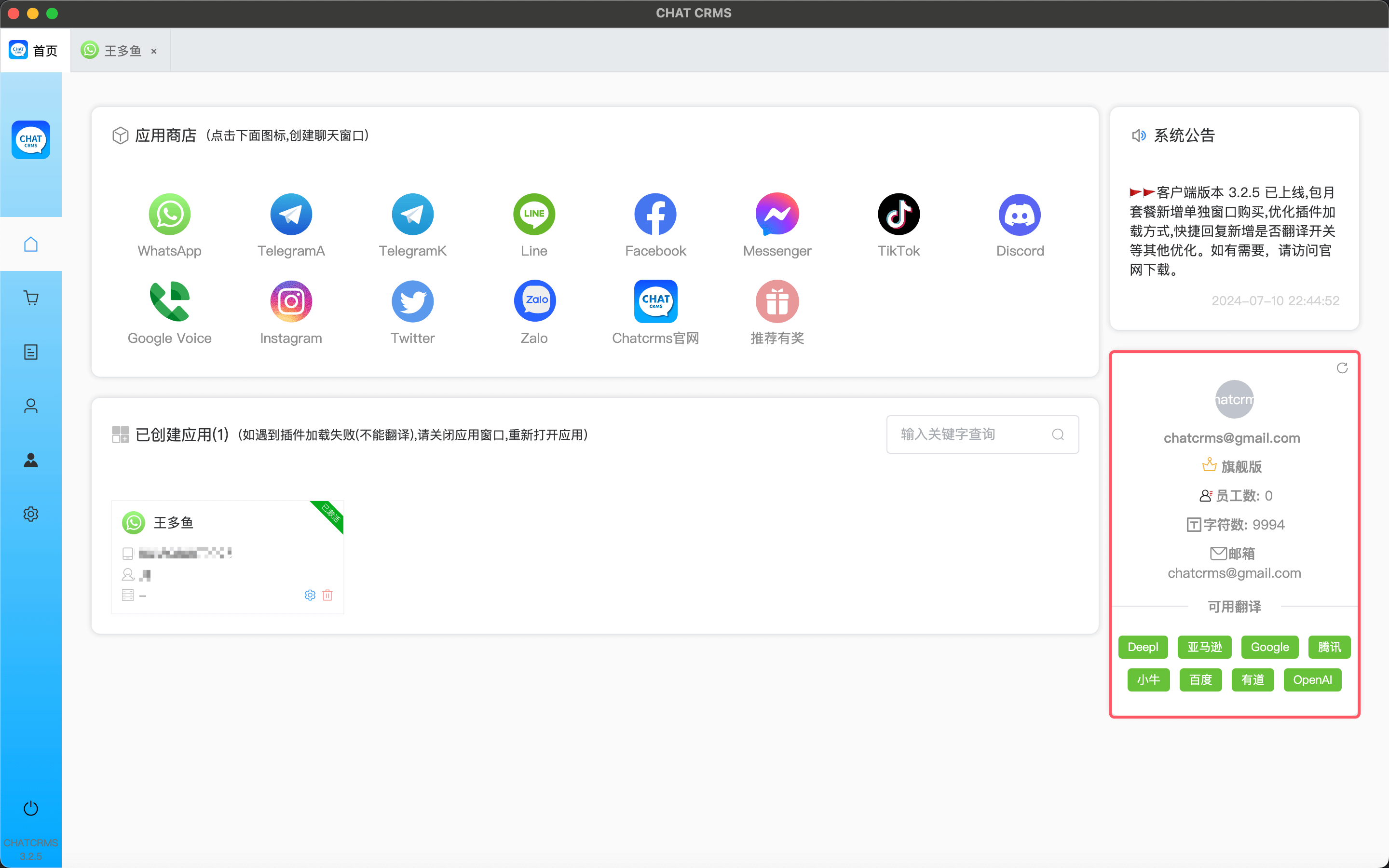This screenshot has height=868, width=1389.
Task: Click the power logout icon
Action: click(x=31, y=808)
